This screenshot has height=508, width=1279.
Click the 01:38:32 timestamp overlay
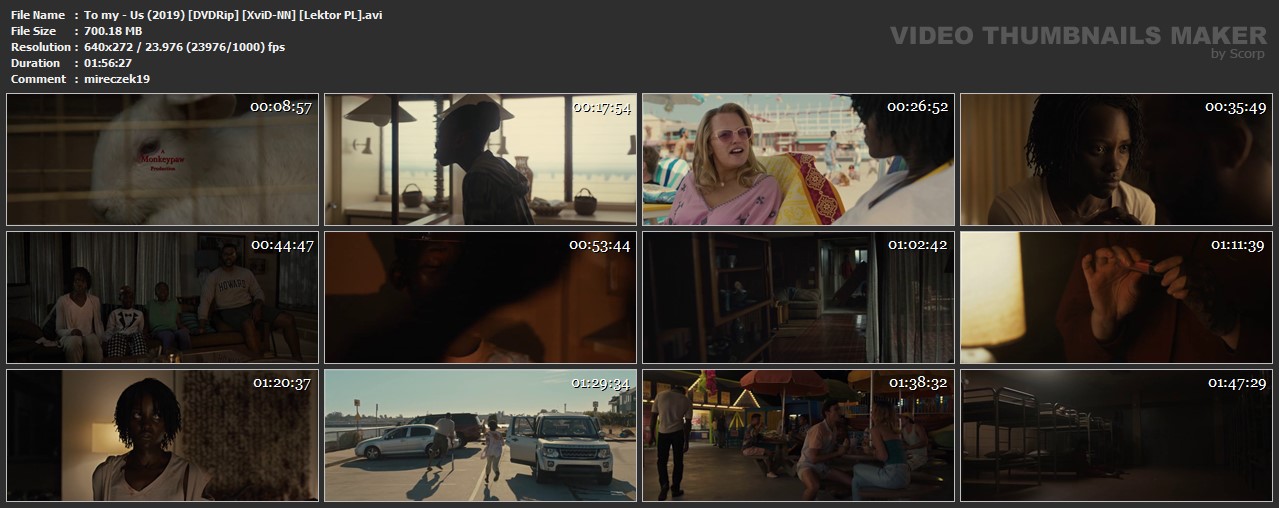(919, 382)
